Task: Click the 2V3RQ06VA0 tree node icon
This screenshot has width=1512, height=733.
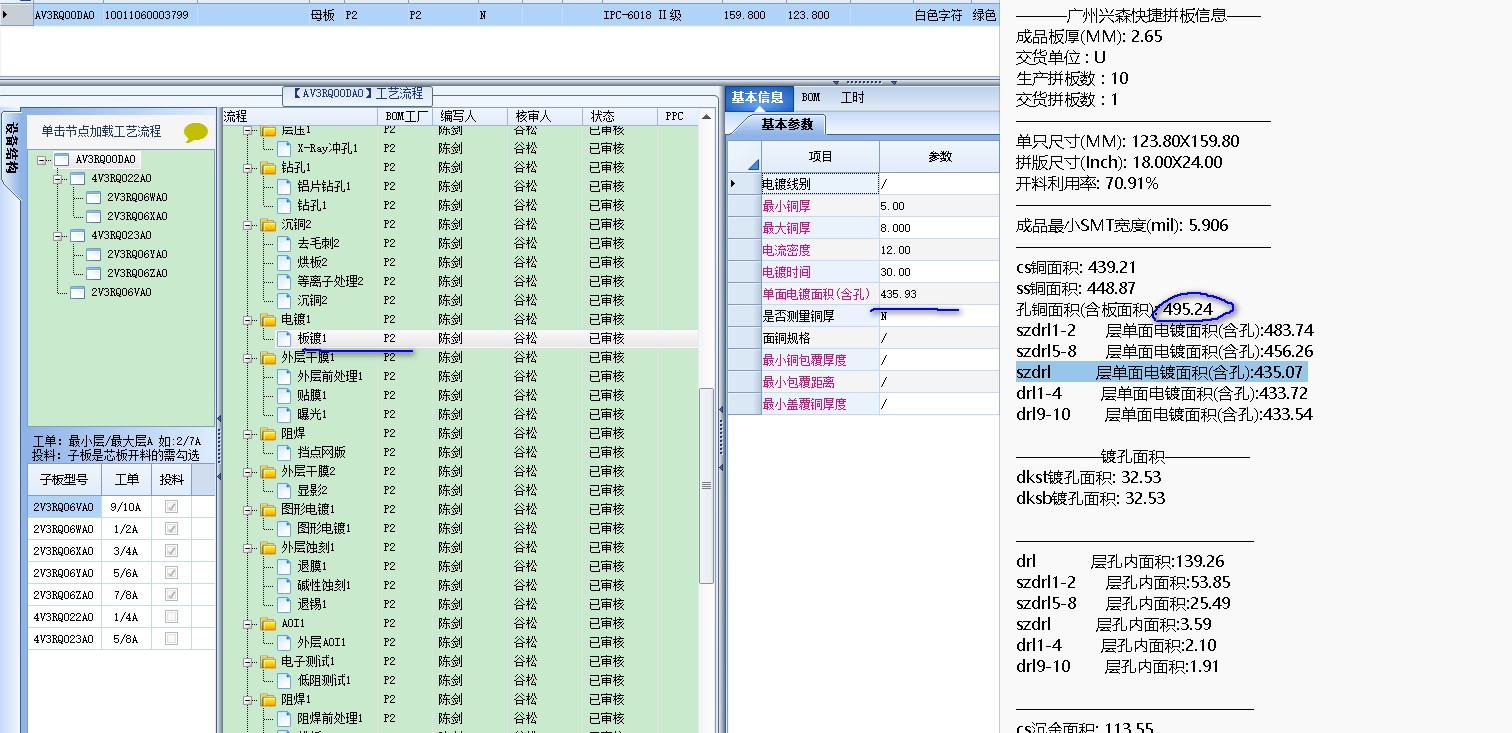Action: click(78, 293)
